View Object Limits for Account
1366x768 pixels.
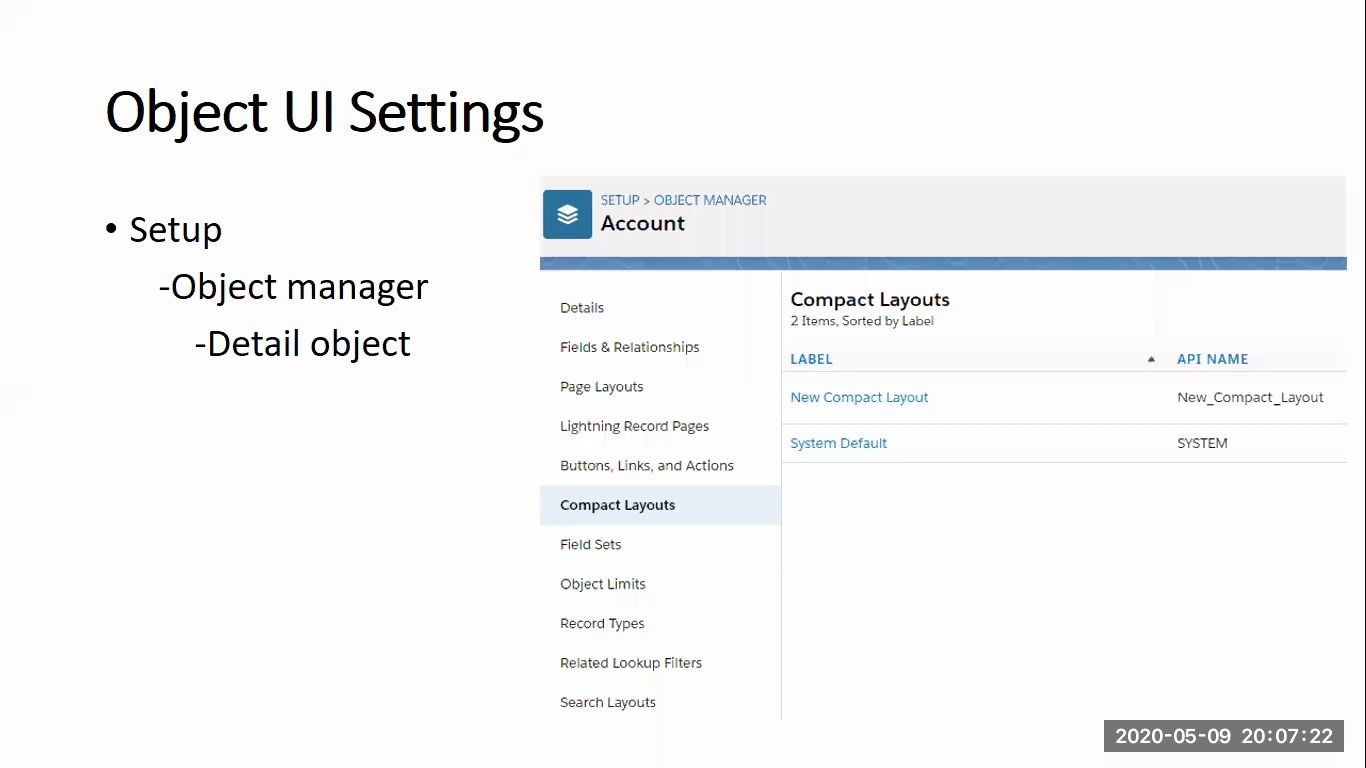[603, 584]
